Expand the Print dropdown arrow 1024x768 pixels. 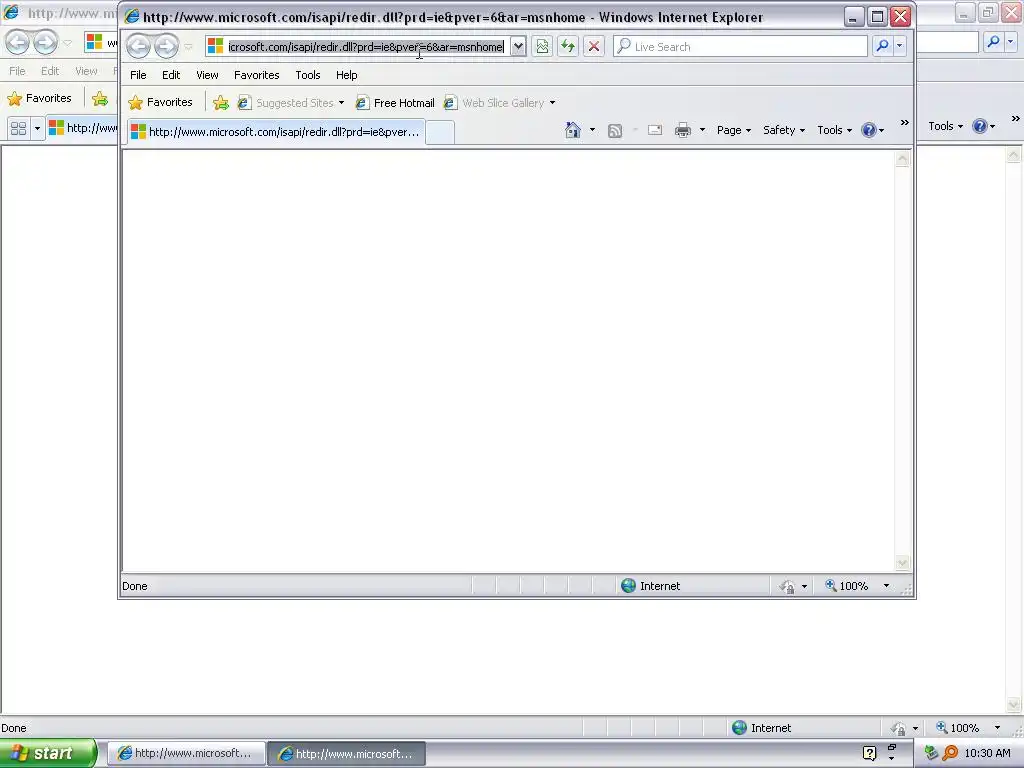[x=703, y=131]
